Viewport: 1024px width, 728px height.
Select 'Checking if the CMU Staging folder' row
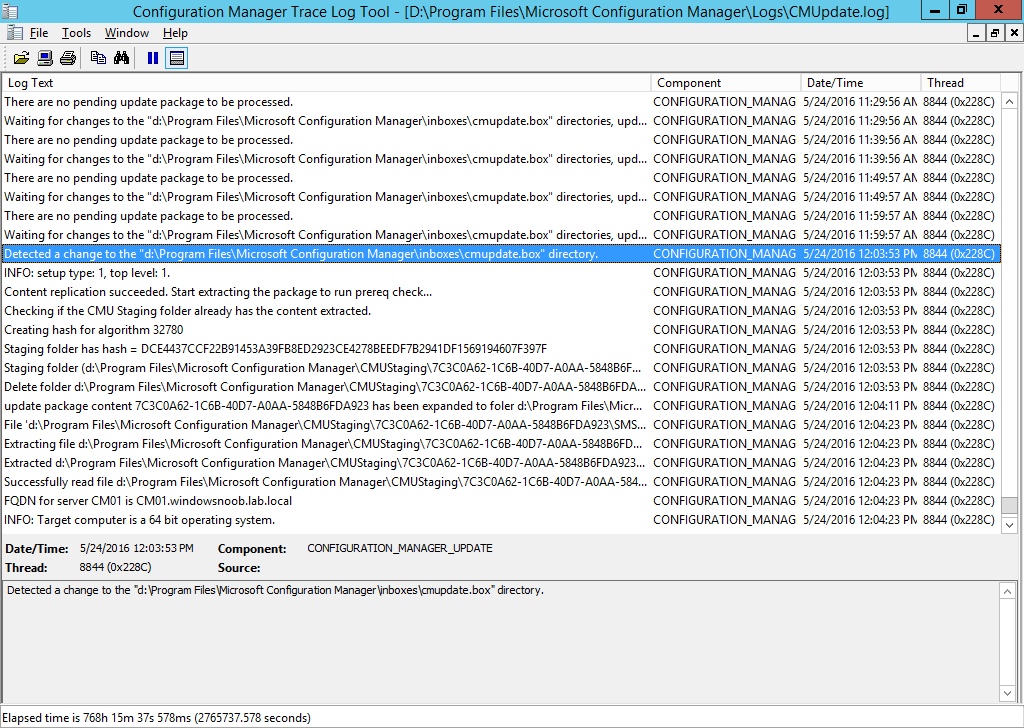[502, 311]
